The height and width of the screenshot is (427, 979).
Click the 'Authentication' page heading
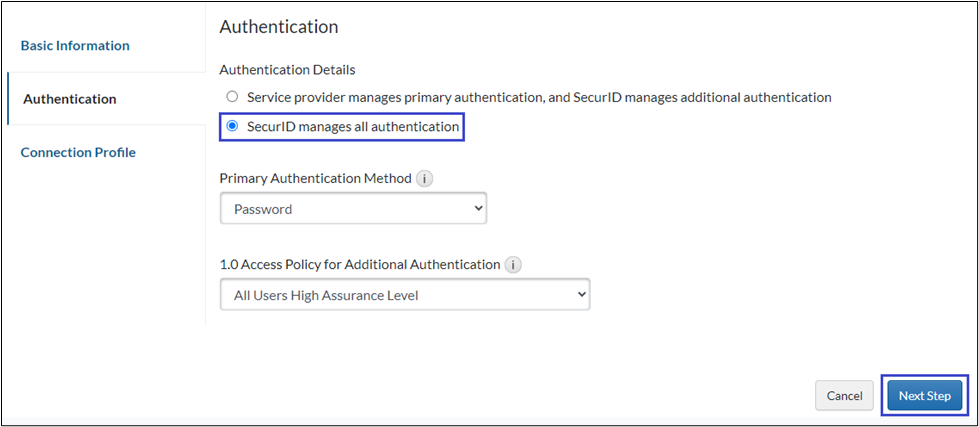pyautogui.click(x=278, y=26)
